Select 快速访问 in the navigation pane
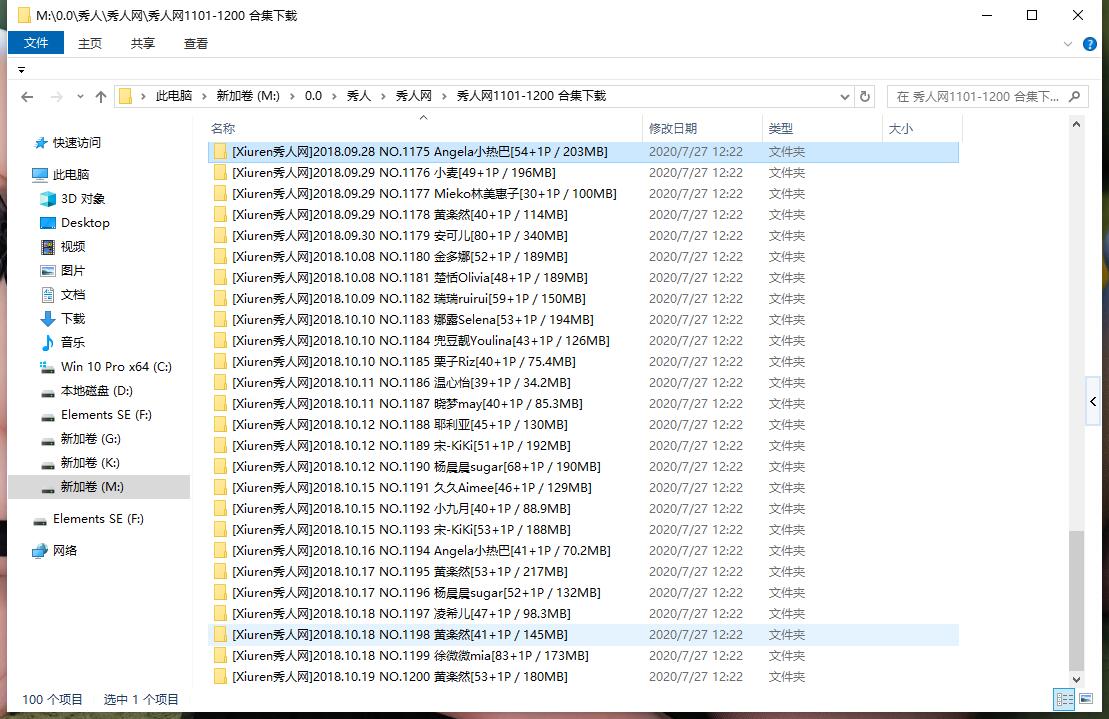1109x719 pixels. (67, 143)
